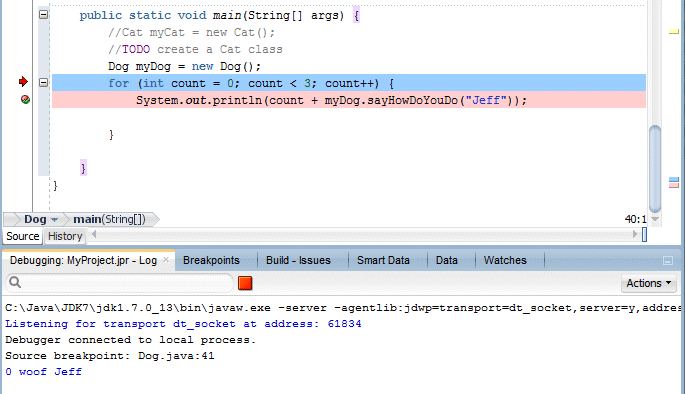Click the '//Cat myCat = new Cat();' comment

[191, 32]
